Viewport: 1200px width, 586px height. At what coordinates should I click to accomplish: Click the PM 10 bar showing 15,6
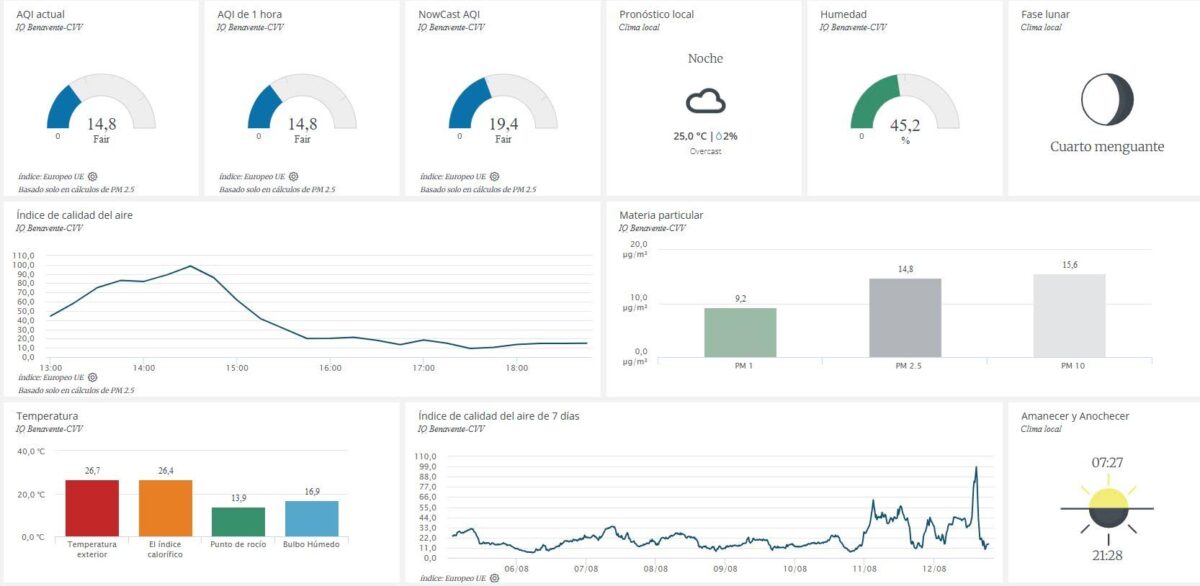tap(1069, 315)
